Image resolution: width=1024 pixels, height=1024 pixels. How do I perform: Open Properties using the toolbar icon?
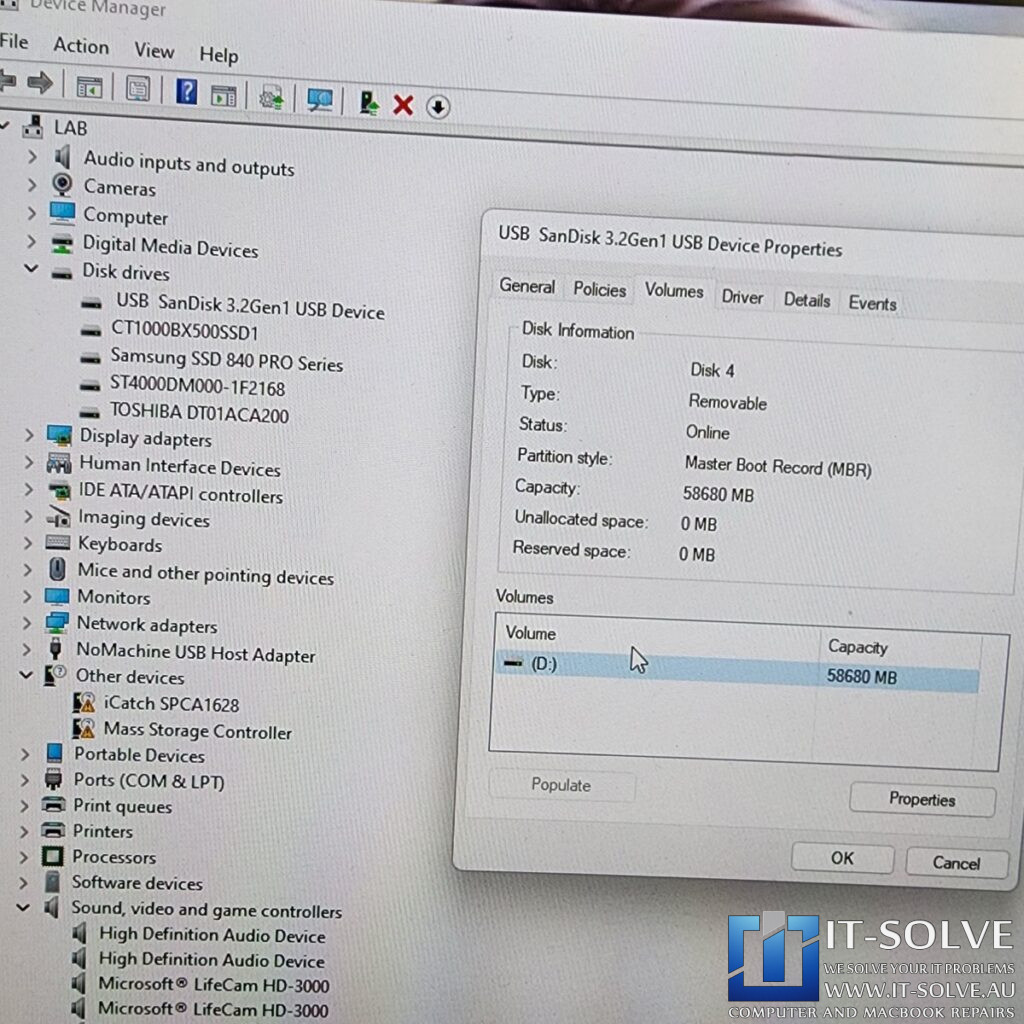(x=138, y=90)
